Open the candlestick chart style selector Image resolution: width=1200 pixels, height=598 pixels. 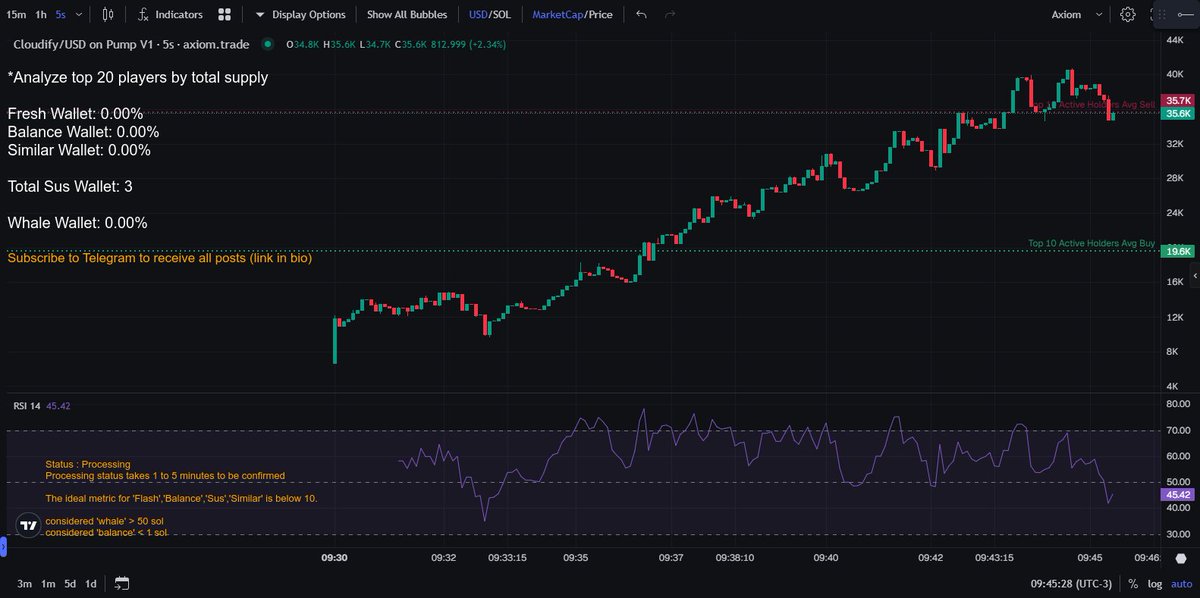pyautogui.click(x=110, y=14)
